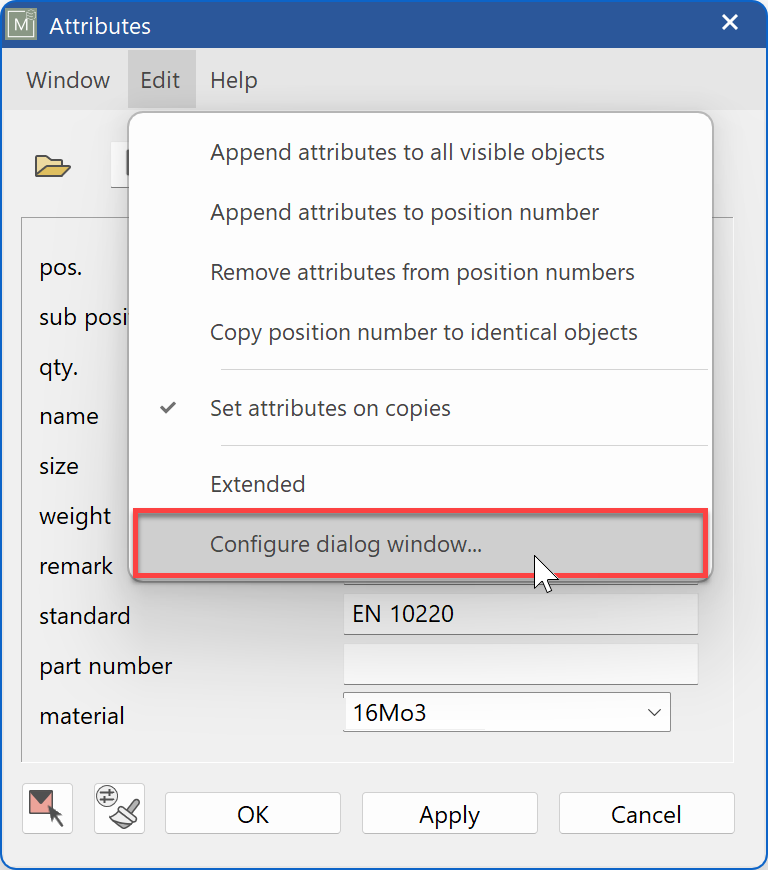Click the standard field containing EN 10220
This screenshot has height=870, width=768.
click(521, 614)
